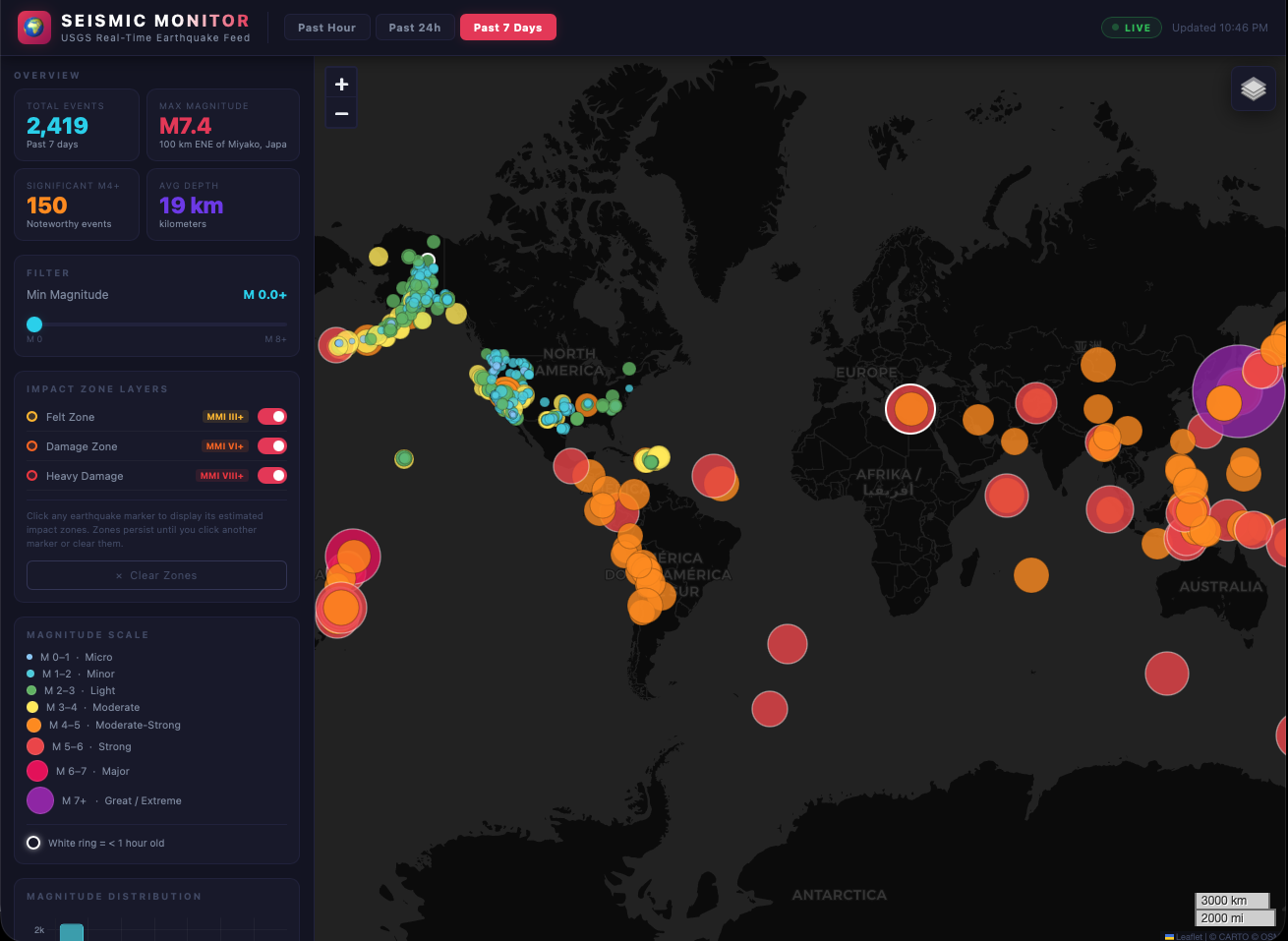Click the Seismic Monitor globe logo

tap(33, 27)
